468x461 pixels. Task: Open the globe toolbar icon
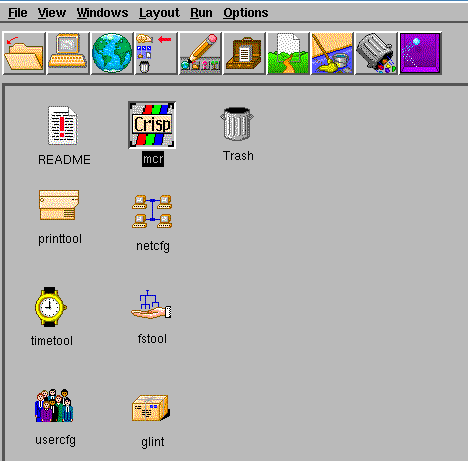point(112,53)
